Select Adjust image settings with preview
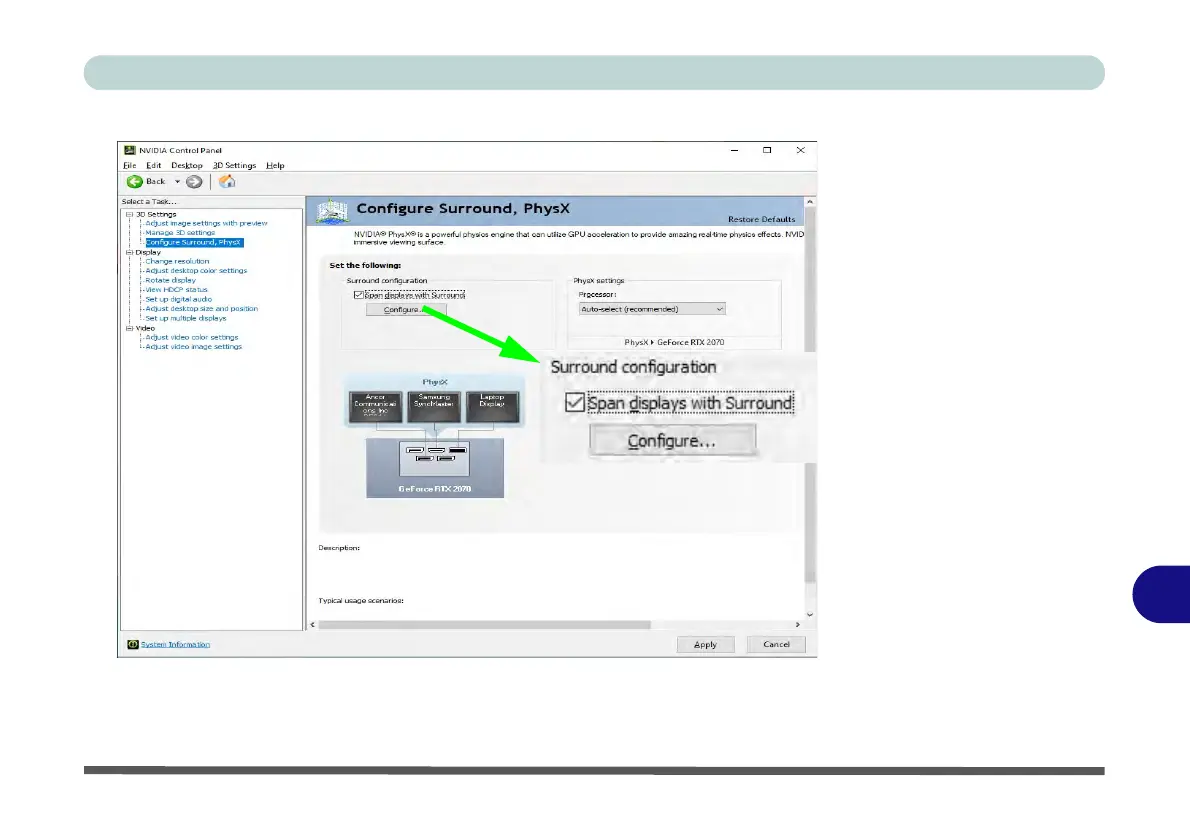The image size is (1190, 838). click(206, 223)
